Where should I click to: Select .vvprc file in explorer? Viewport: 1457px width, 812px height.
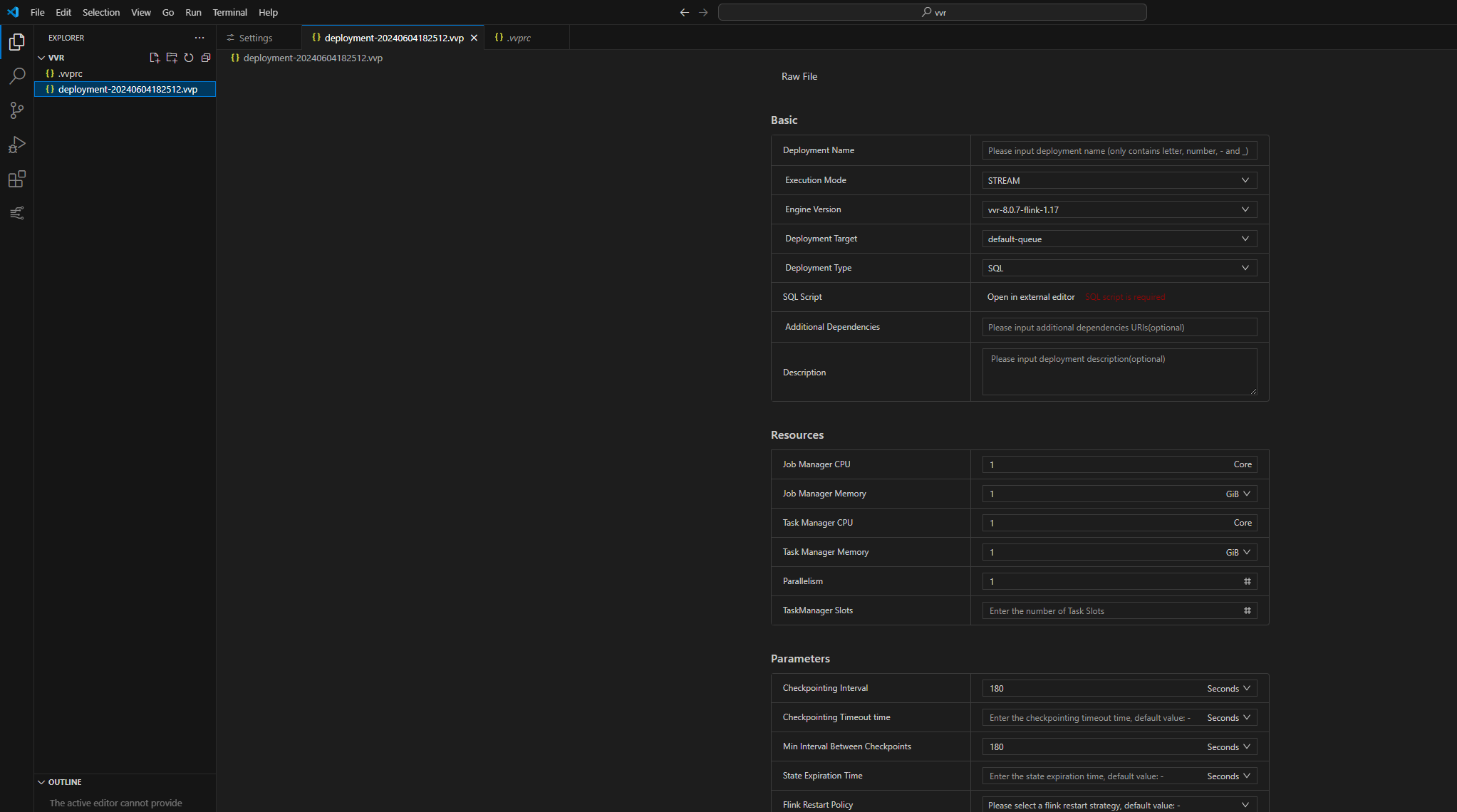[x=125, y=73]
